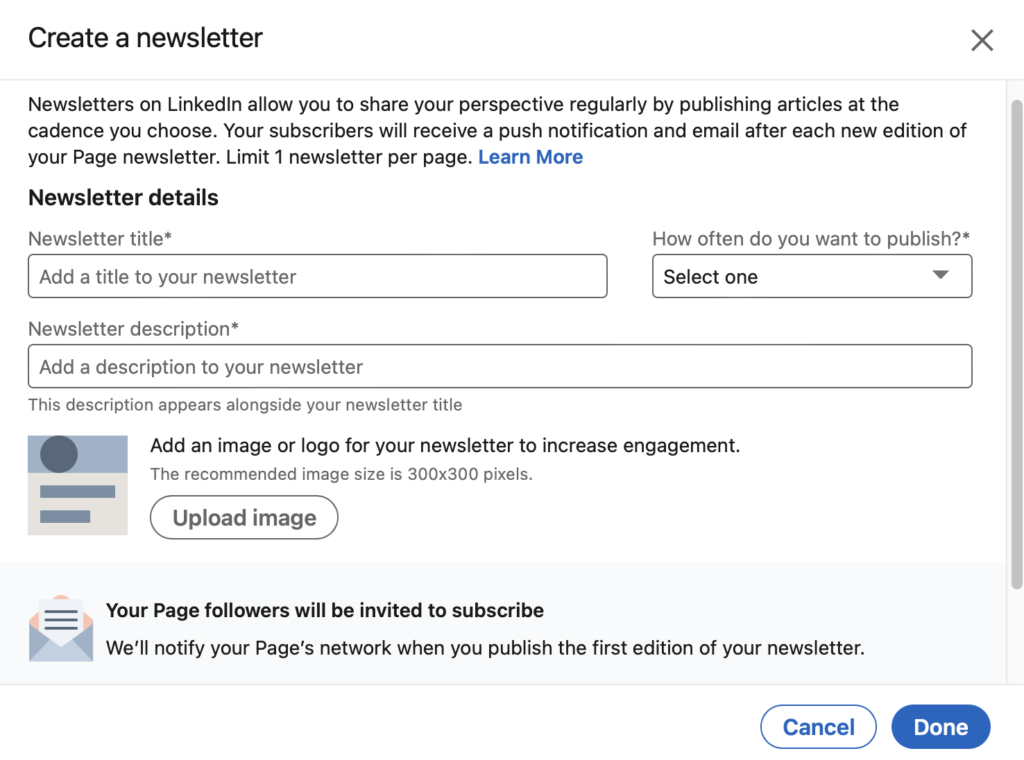Click the 'Newsletter title*' field label
Viewport: 1024px width, 760px height.
click(100, 239)
